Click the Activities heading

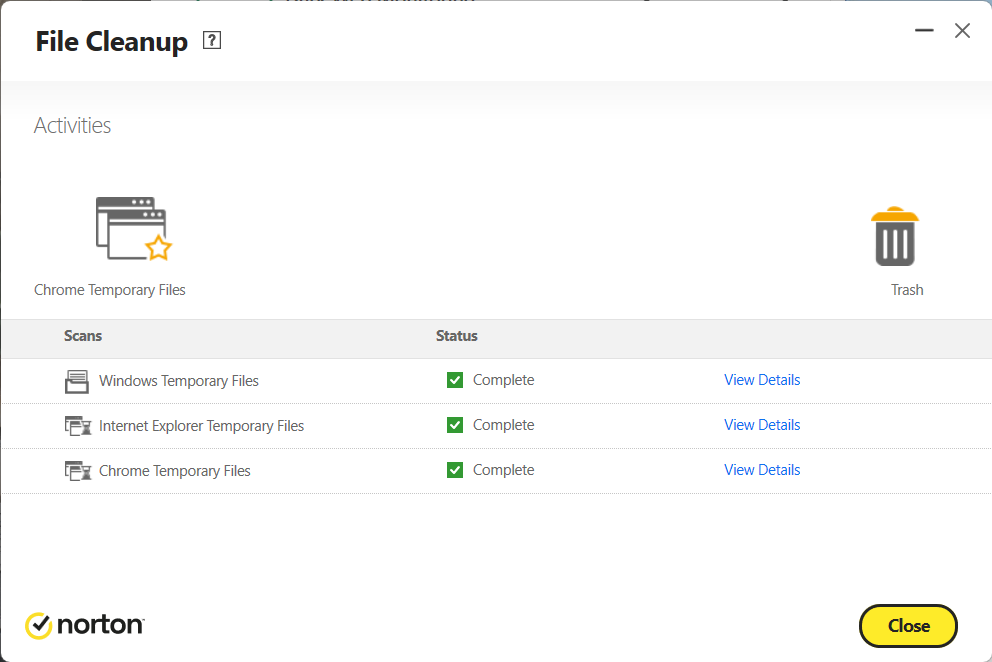tap(72, 125)
